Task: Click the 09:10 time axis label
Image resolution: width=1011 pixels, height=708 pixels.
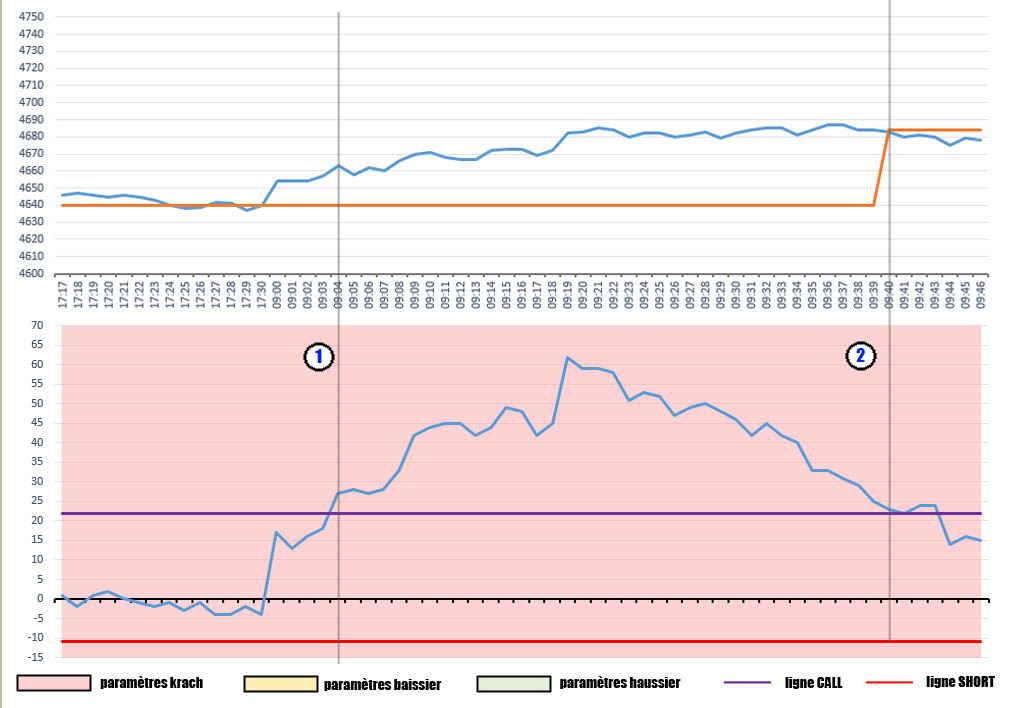Action: pos(430,294)
